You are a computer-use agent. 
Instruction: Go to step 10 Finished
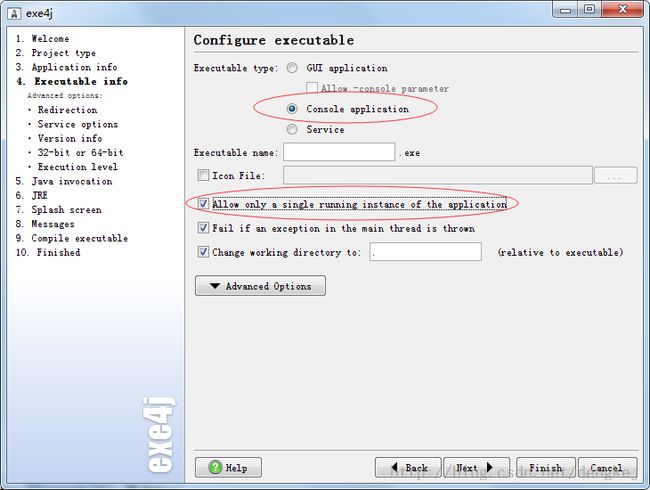pyautogui.click(x=48, y=252)
